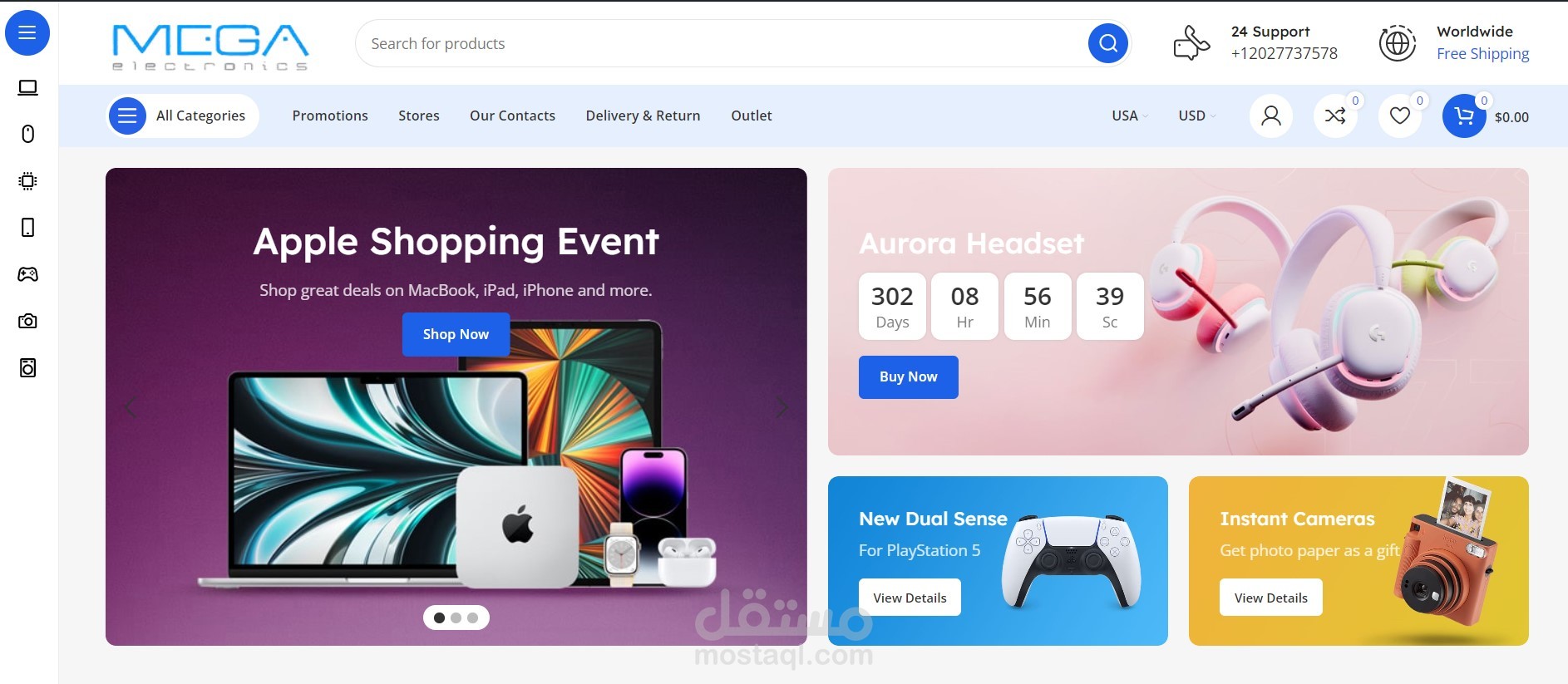Open the compare products shuffle icon
Viewport: 1568px width, 684px height.
coord(1335,116)
